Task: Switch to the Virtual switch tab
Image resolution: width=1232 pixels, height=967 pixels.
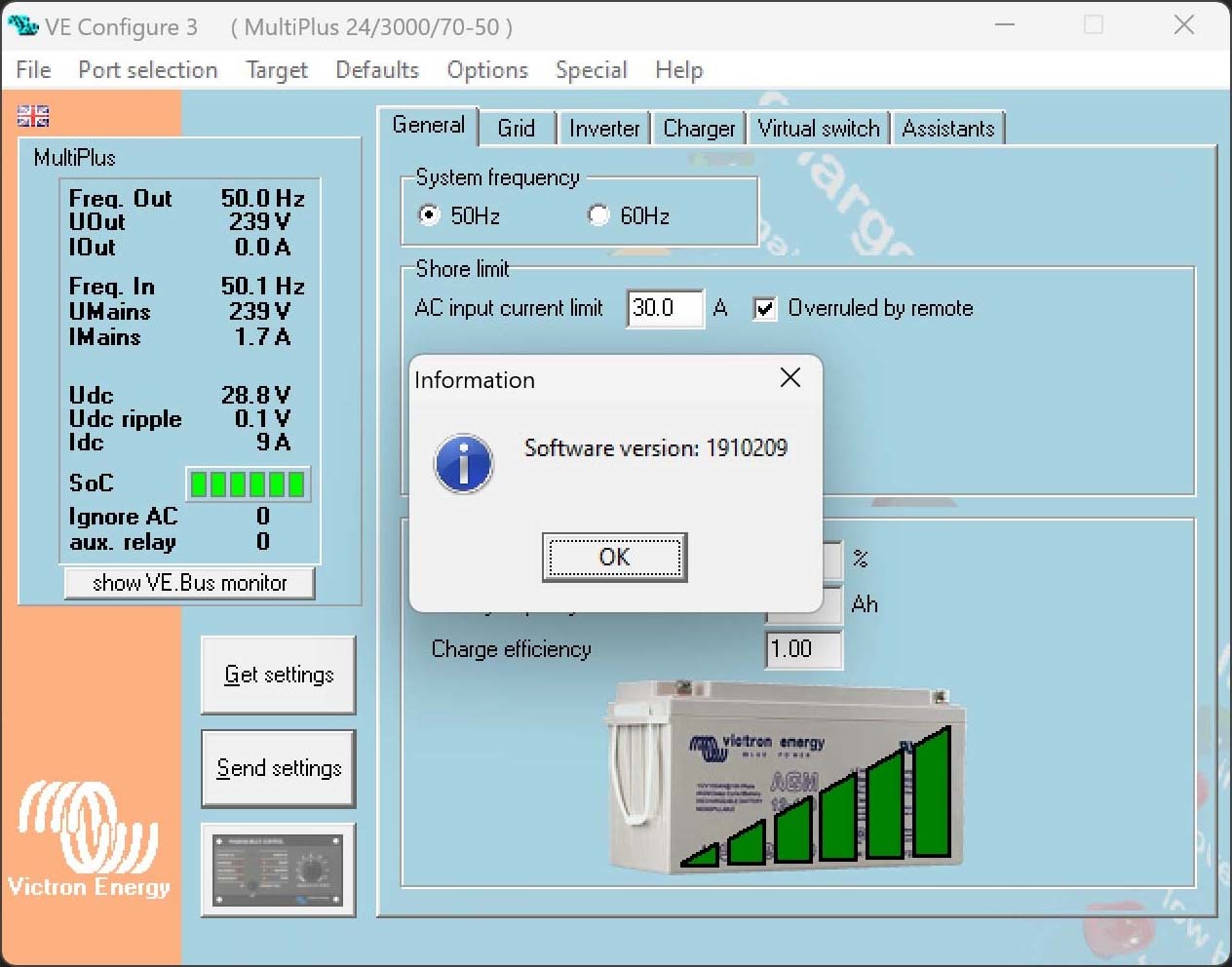Action: (818, 129)
